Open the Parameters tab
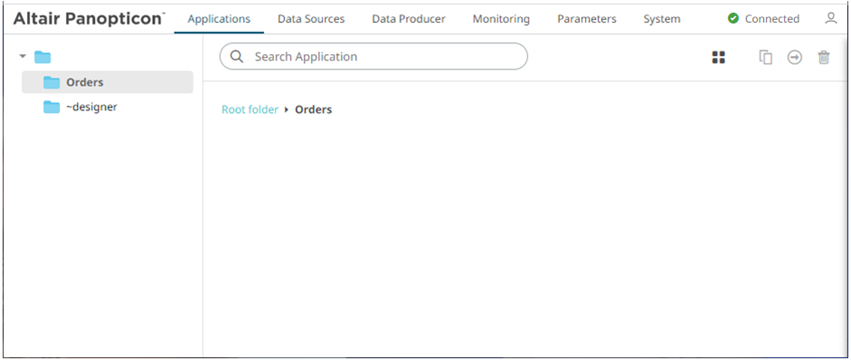The image size is (851, 360). click(x=587, y=19)
